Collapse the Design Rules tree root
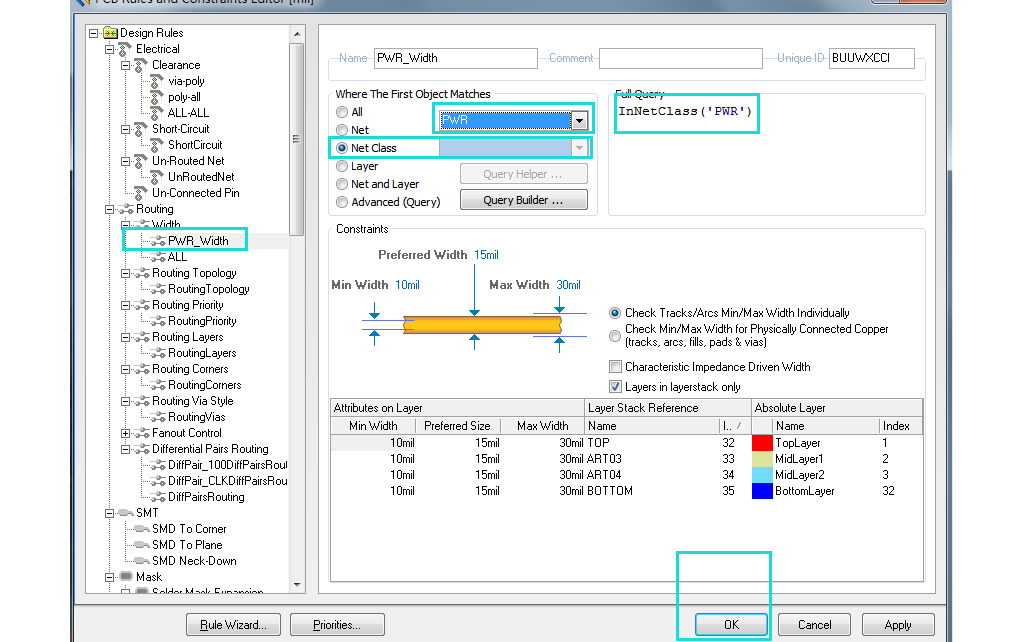This screenshot has height=642, width=1024. pos(93,33)
